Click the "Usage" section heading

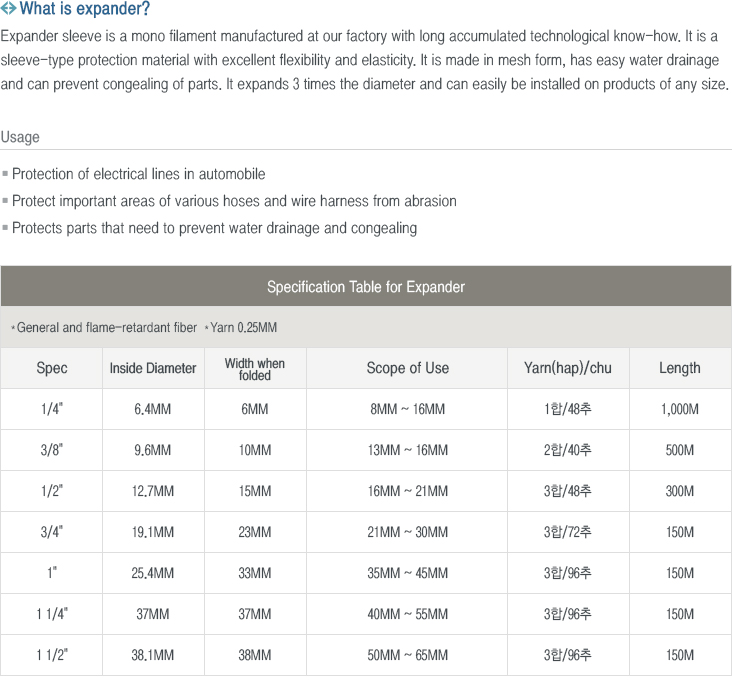pos(21,137)
